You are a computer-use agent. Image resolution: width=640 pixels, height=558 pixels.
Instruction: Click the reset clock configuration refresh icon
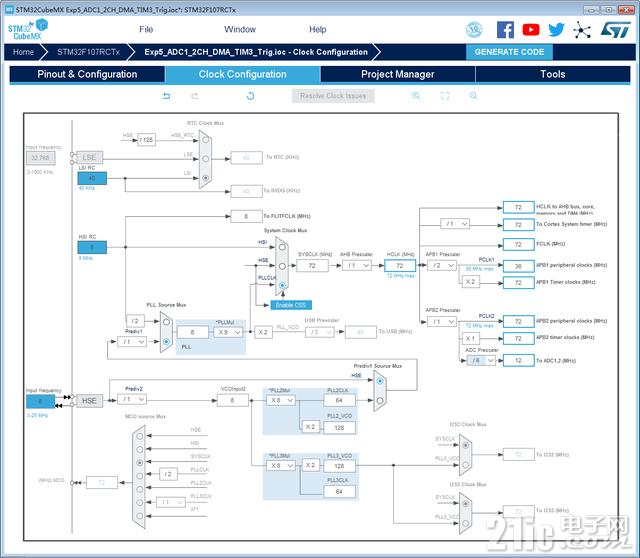[x=251, y=96]
